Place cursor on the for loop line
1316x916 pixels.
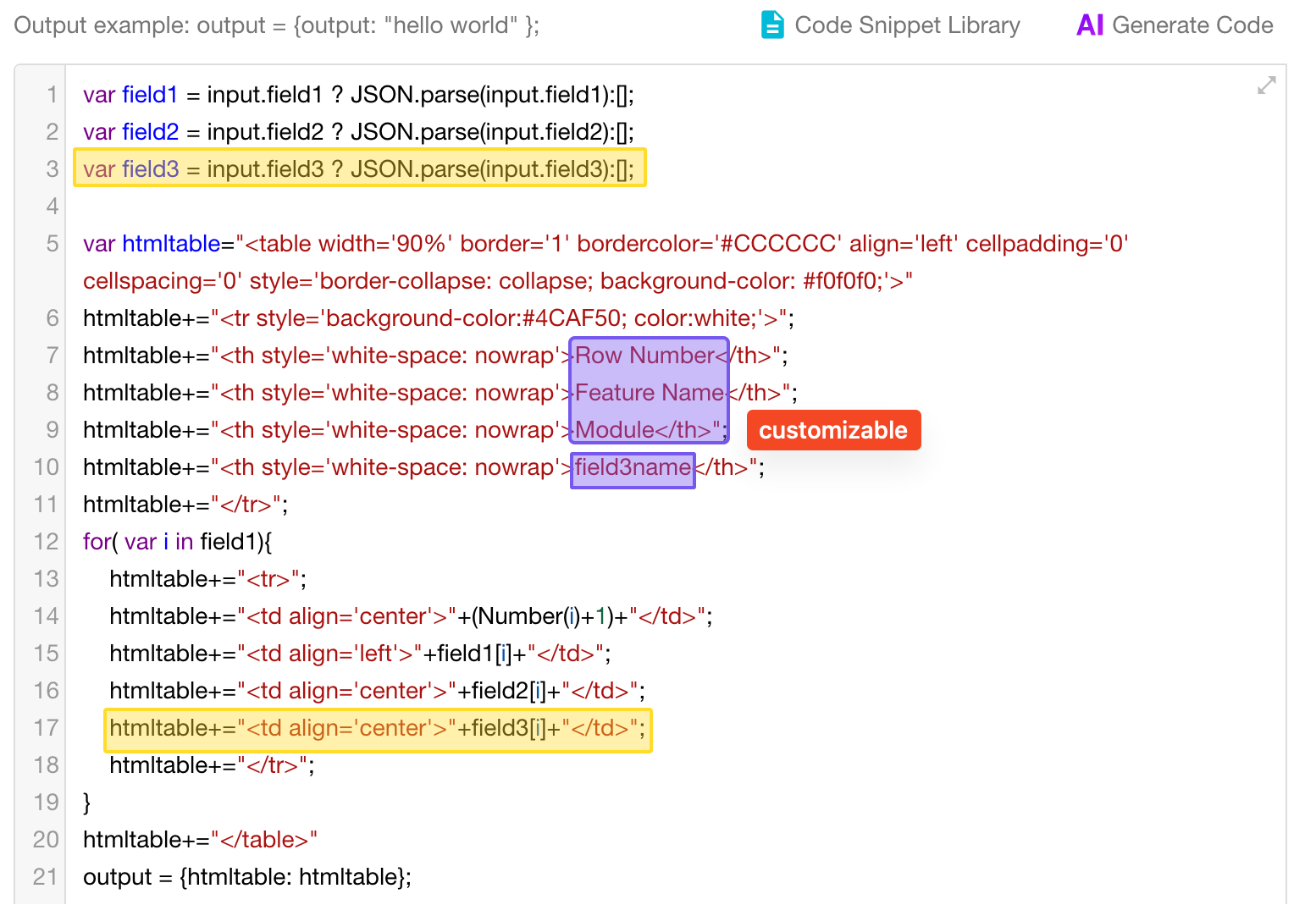coord(177,542)
